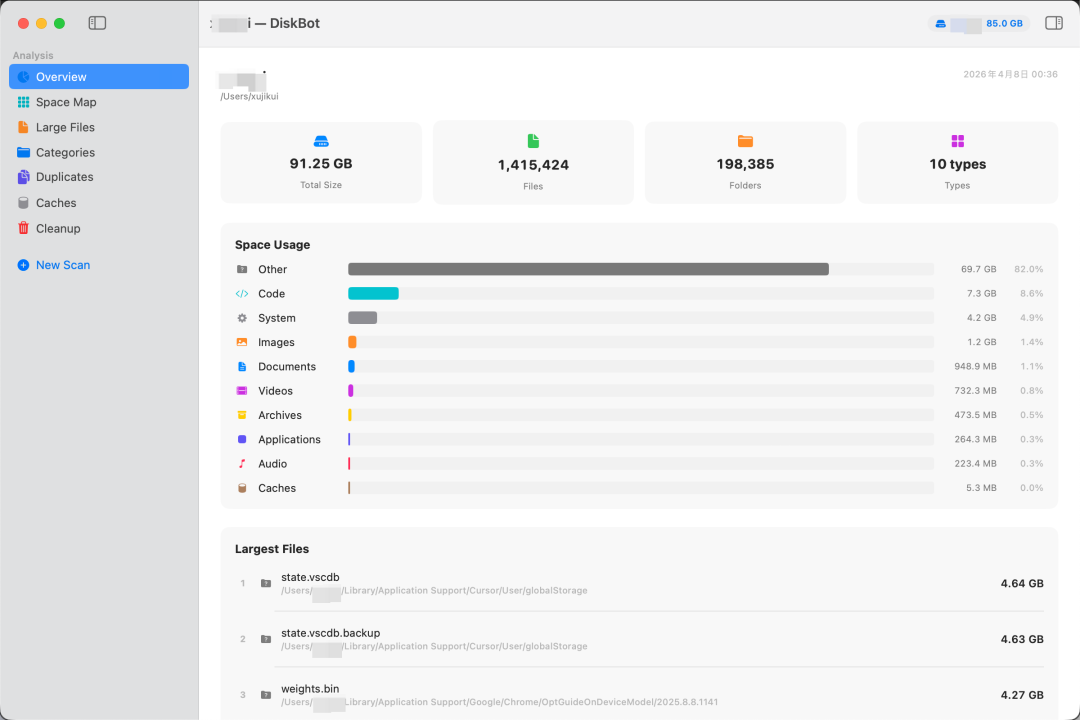The image size is (1080, 720).
Task: Click the purple Types grid icon
Action: [x=957, y=141]
